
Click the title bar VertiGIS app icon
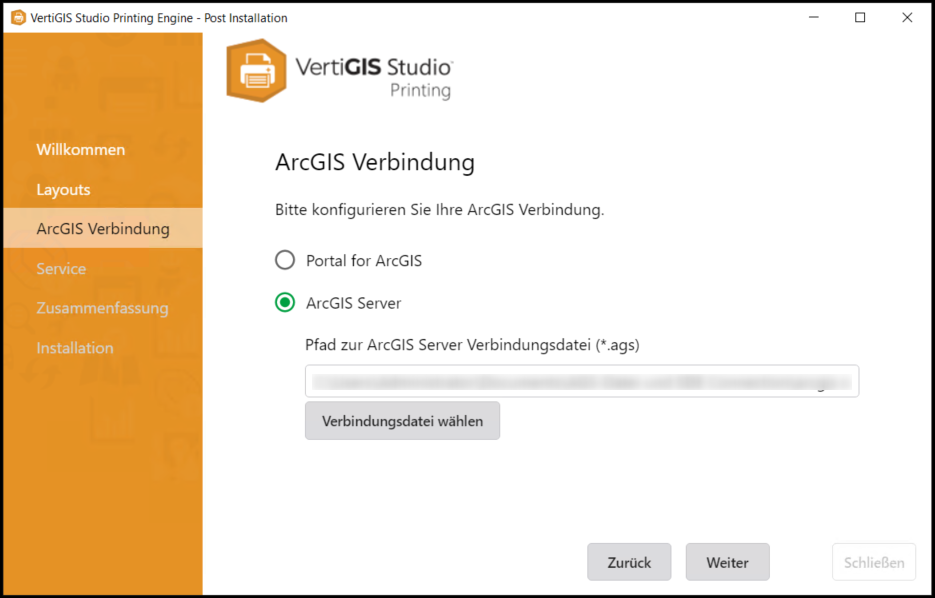(16, 17)
